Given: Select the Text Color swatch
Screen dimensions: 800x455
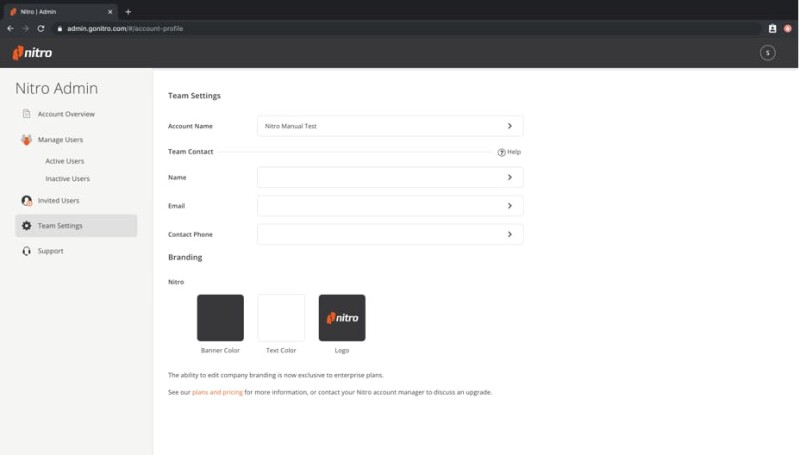Looking at the screenshot, I should click(x=281, y=318).
